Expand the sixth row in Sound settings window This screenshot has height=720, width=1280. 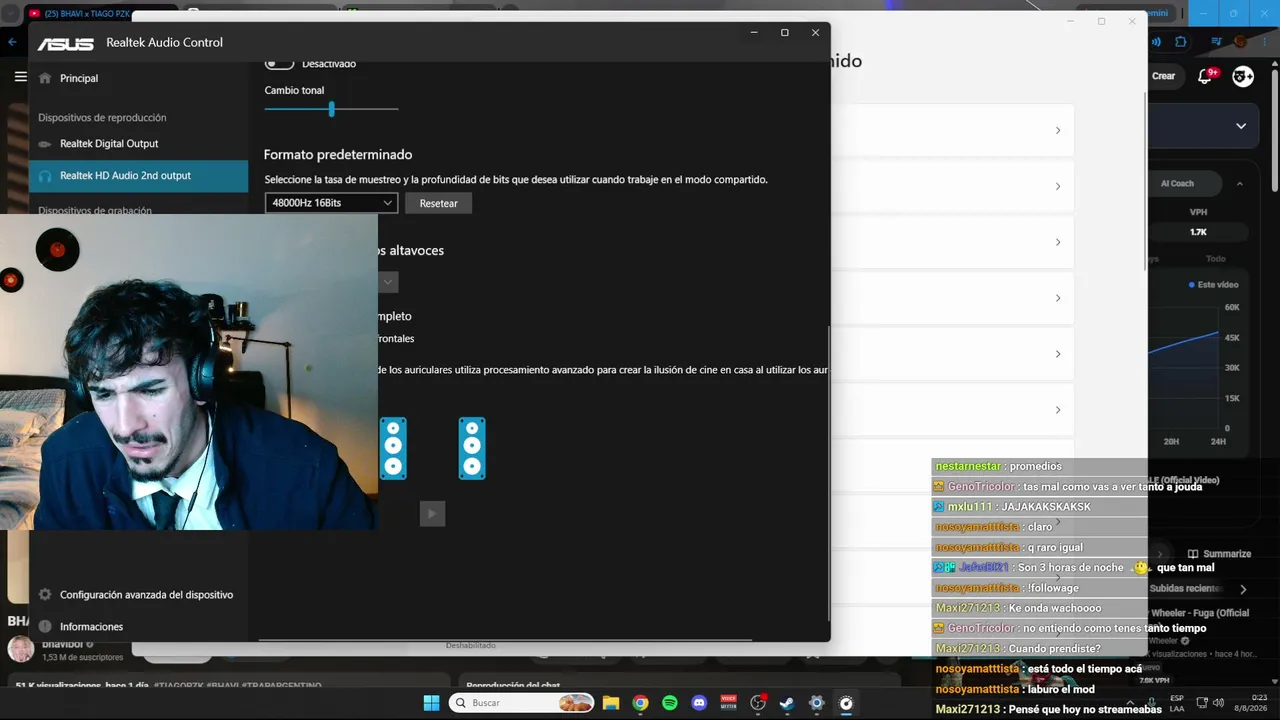[1058, 410]
